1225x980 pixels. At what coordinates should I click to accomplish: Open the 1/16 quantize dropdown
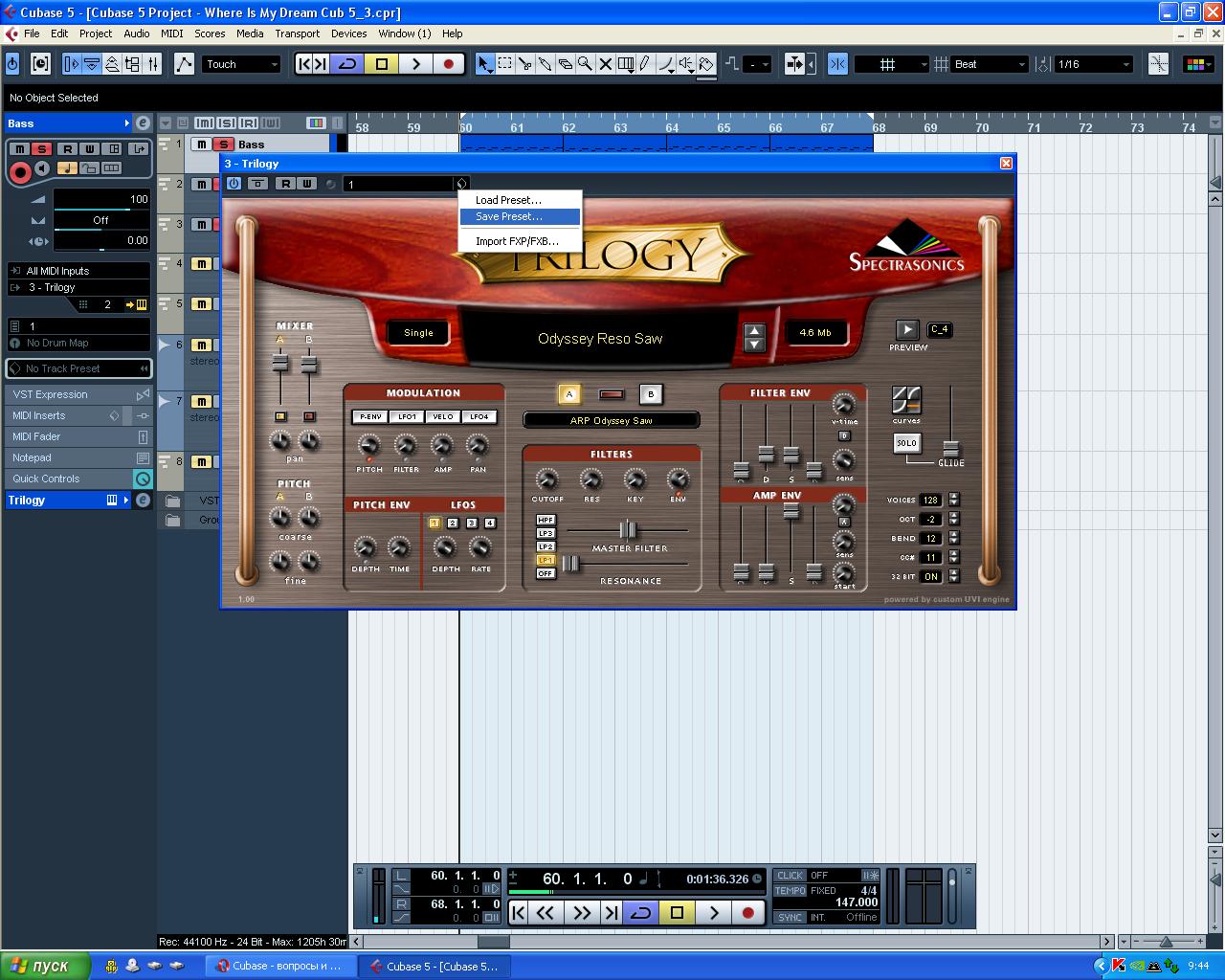(x=1094, y=64)
